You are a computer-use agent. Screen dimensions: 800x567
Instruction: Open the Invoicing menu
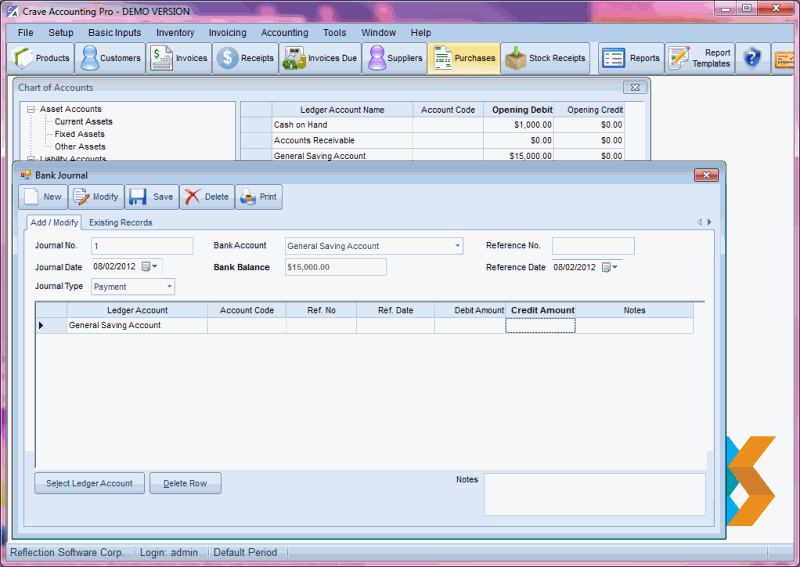click(227, 33)
